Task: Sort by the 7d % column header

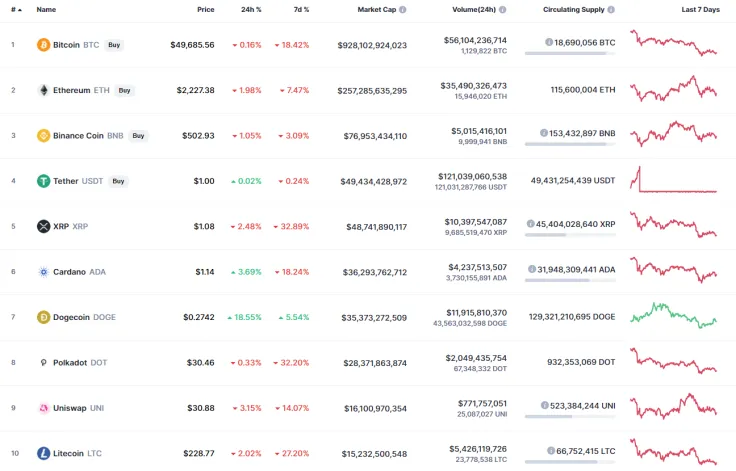Action: click(x=300, y=9)
